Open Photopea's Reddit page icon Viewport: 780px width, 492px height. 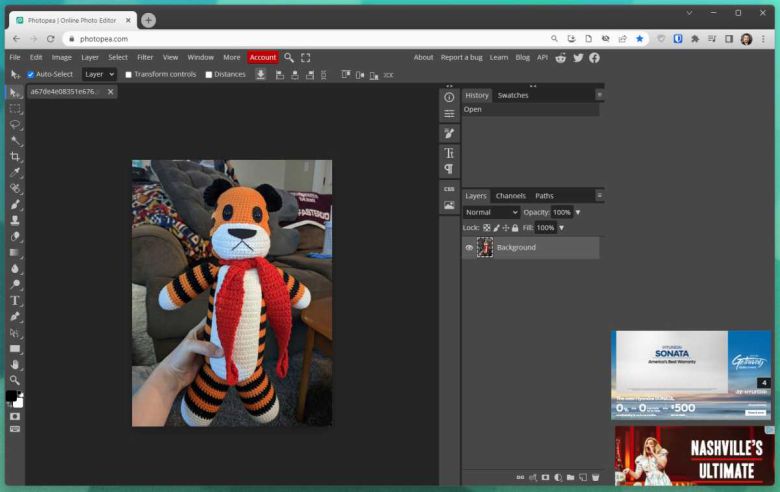[x=561, y=58]
